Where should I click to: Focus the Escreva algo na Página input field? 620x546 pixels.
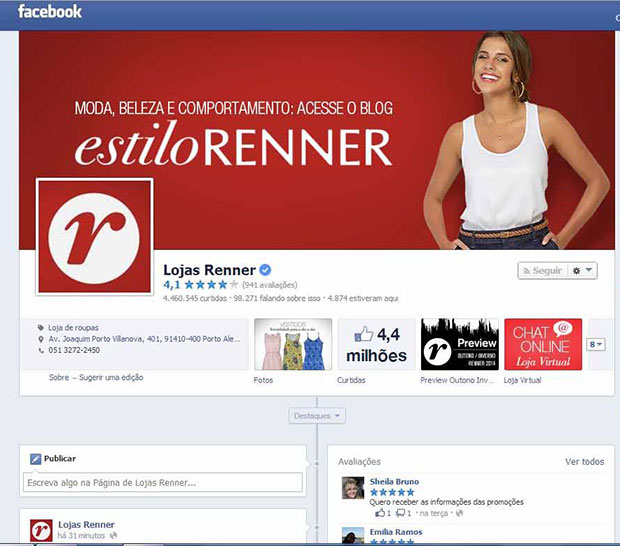(x=163, y=483)
